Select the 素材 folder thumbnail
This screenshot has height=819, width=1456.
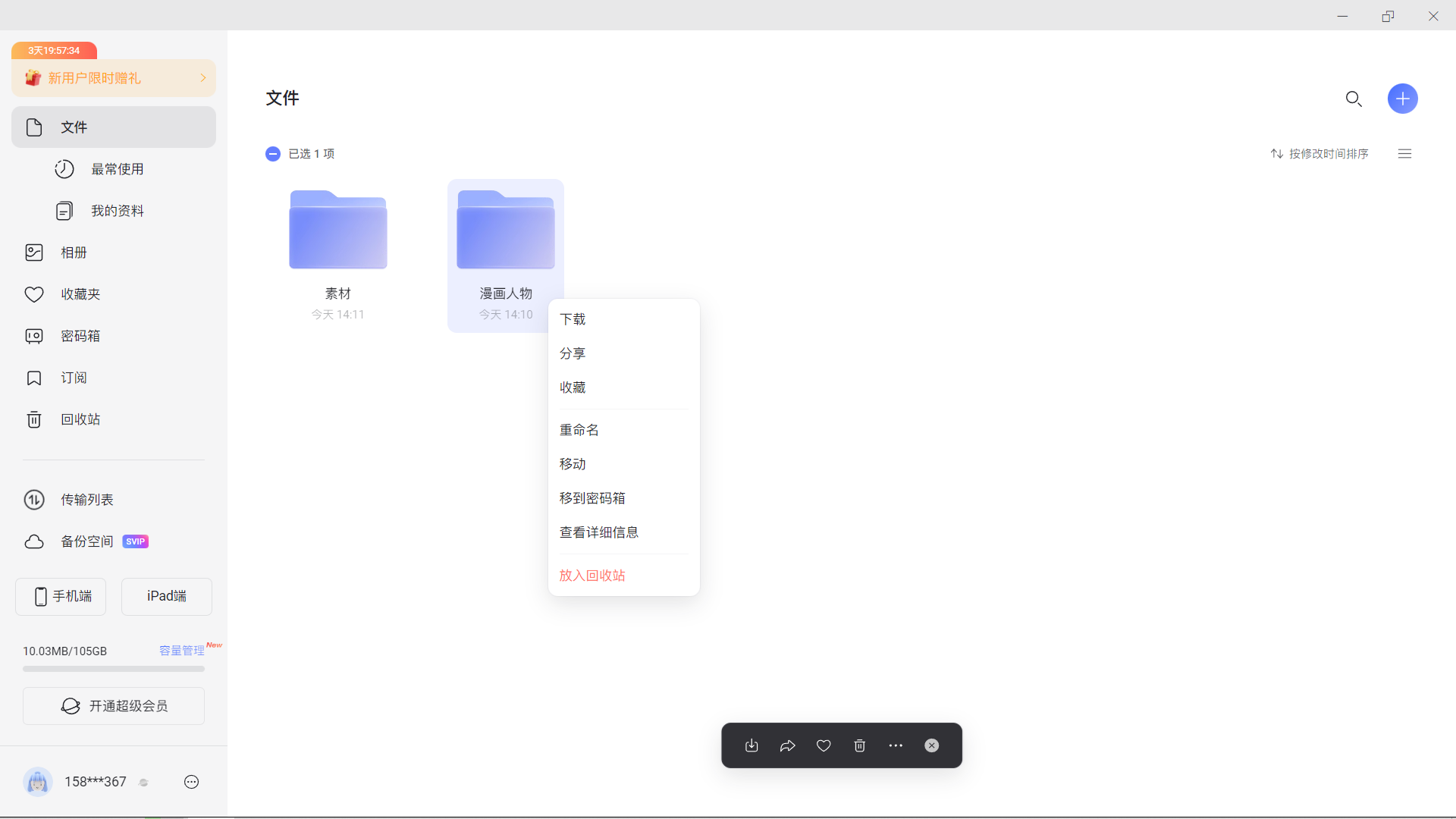pos(338,230)
